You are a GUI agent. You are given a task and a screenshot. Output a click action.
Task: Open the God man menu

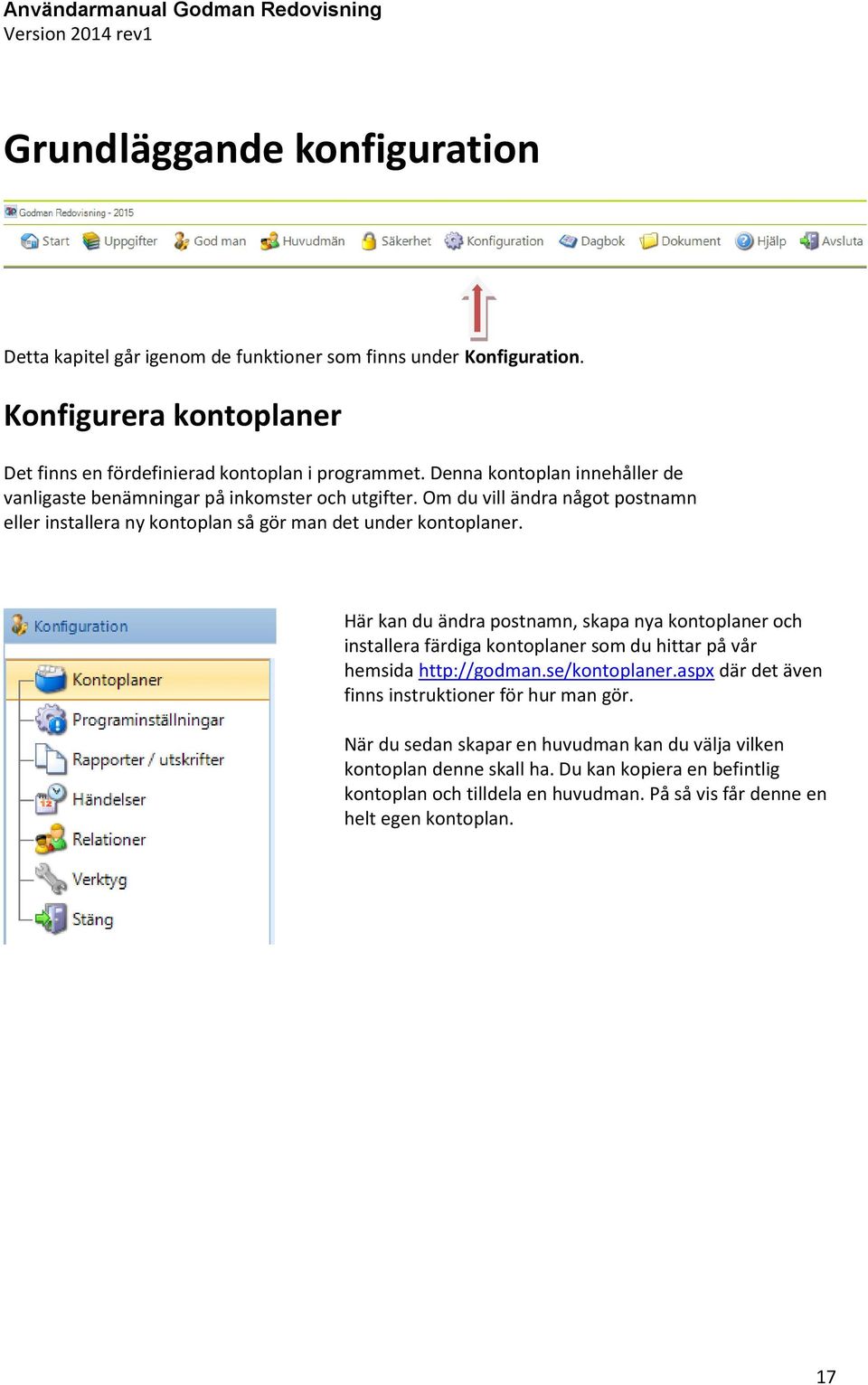220,241
